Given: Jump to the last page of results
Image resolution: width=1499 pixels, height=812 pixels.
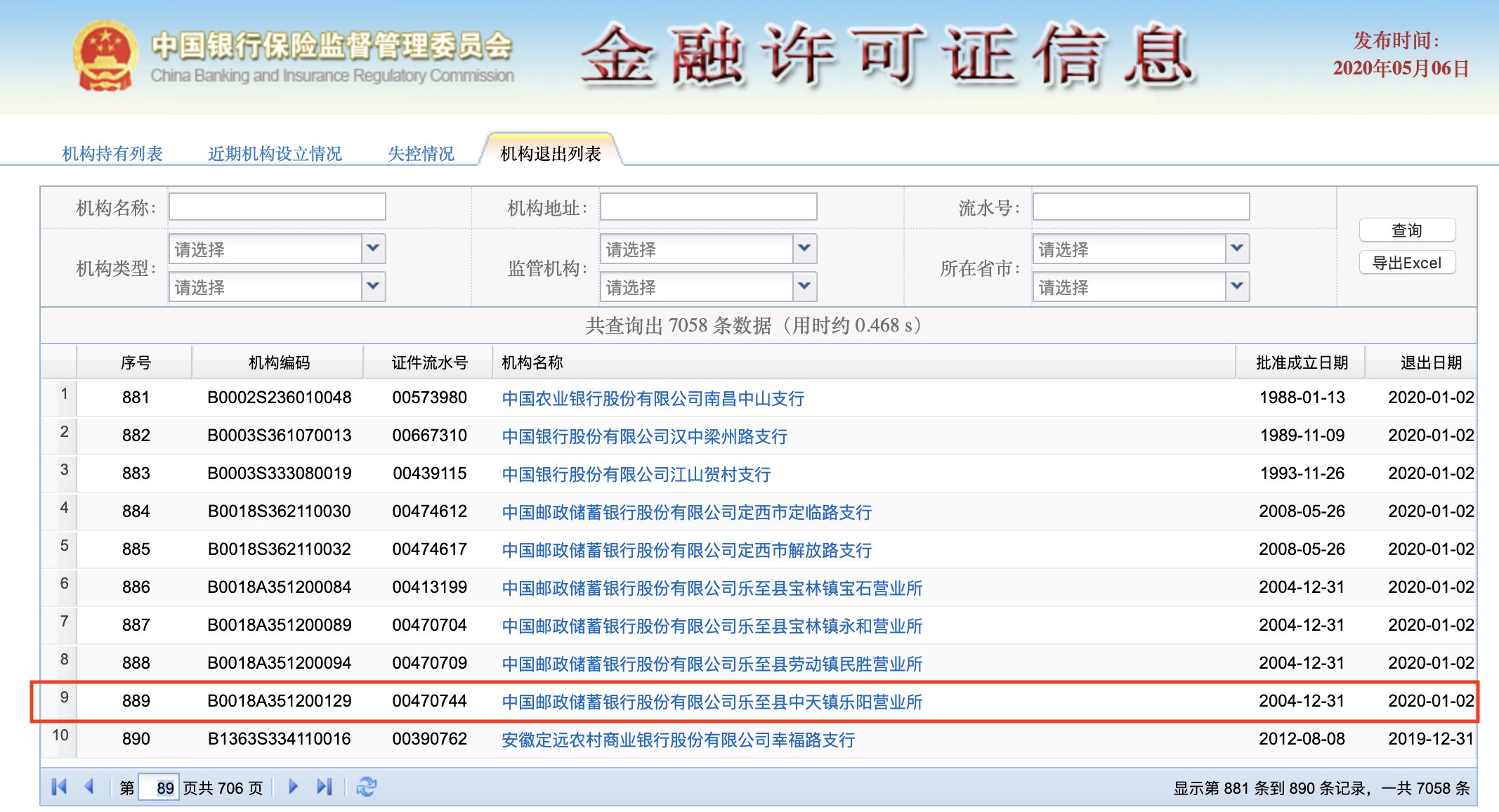Looking at the screenshot, I should click(x=324, y=787).
